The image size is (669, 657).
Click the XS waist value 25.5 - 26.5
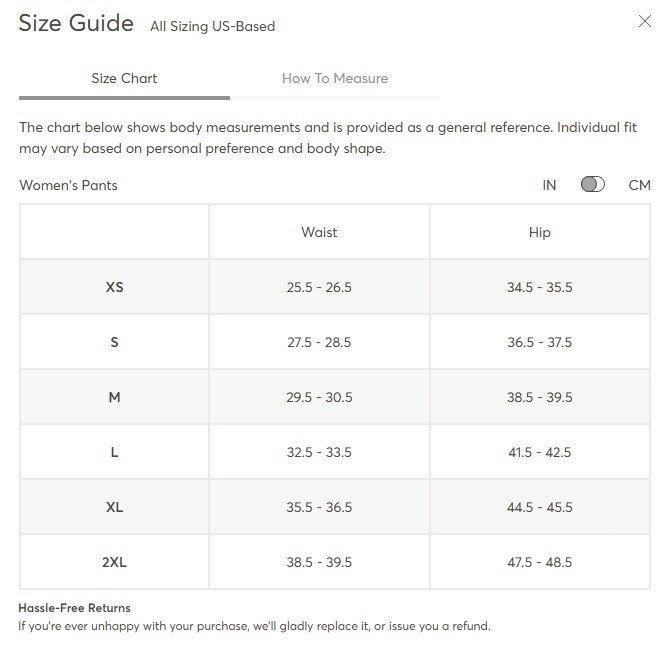pyautogui.click(x=319, y=287)
